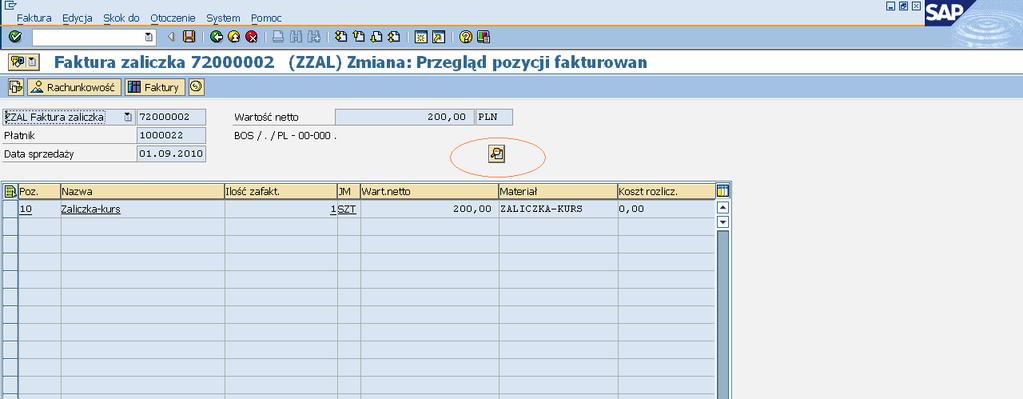
Task: Click the Koszt rozlicz. cell 0,00
Action: click(666, 209)
